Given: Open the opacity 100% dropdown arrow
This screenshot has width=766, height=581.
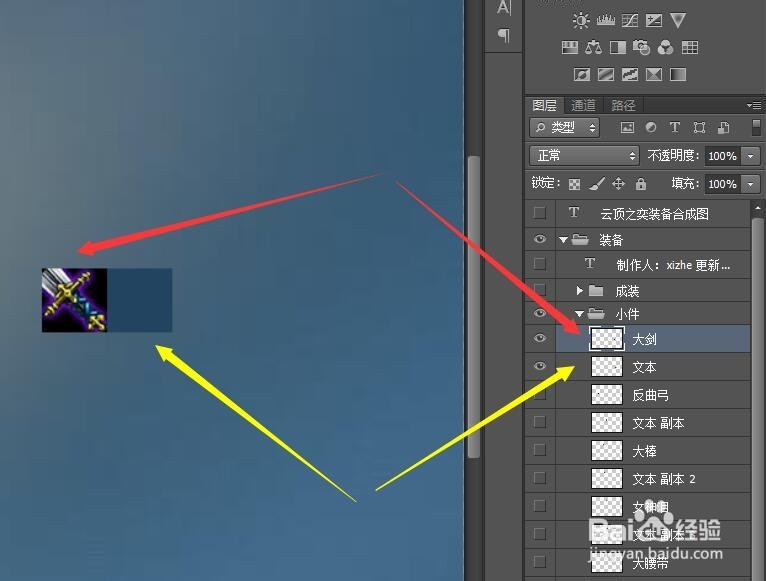Looking at the screenshot, I should 751,156.
